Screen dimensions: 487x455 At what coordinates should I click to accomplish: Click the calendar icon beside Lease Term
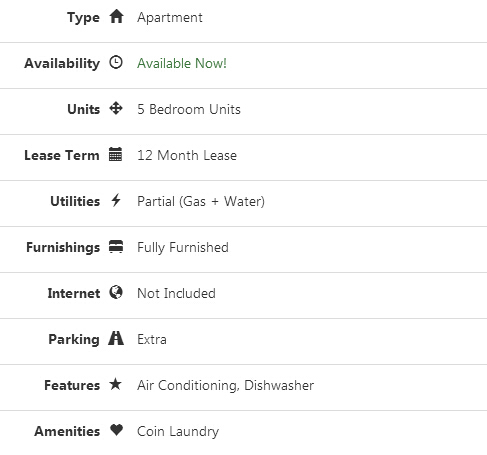point(116,154)
